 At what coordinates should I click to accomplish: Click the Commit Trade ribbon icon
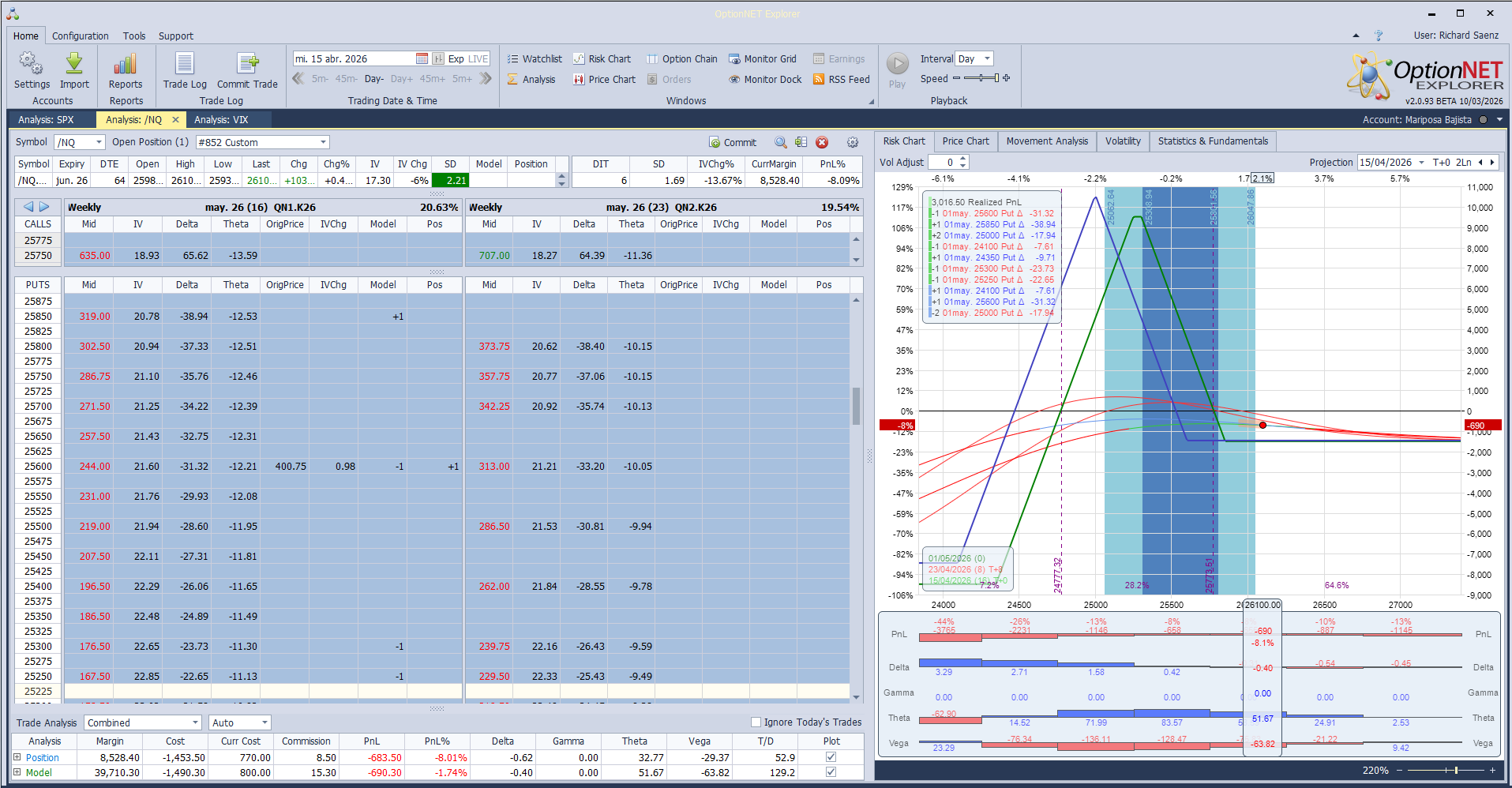tap(247, 63)
